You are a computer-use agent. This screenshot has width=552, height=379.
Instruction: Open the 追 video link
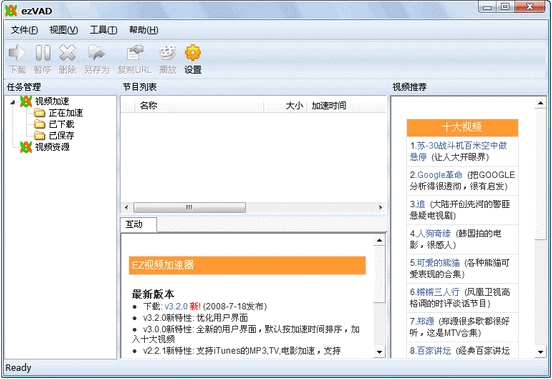point(421,204)
